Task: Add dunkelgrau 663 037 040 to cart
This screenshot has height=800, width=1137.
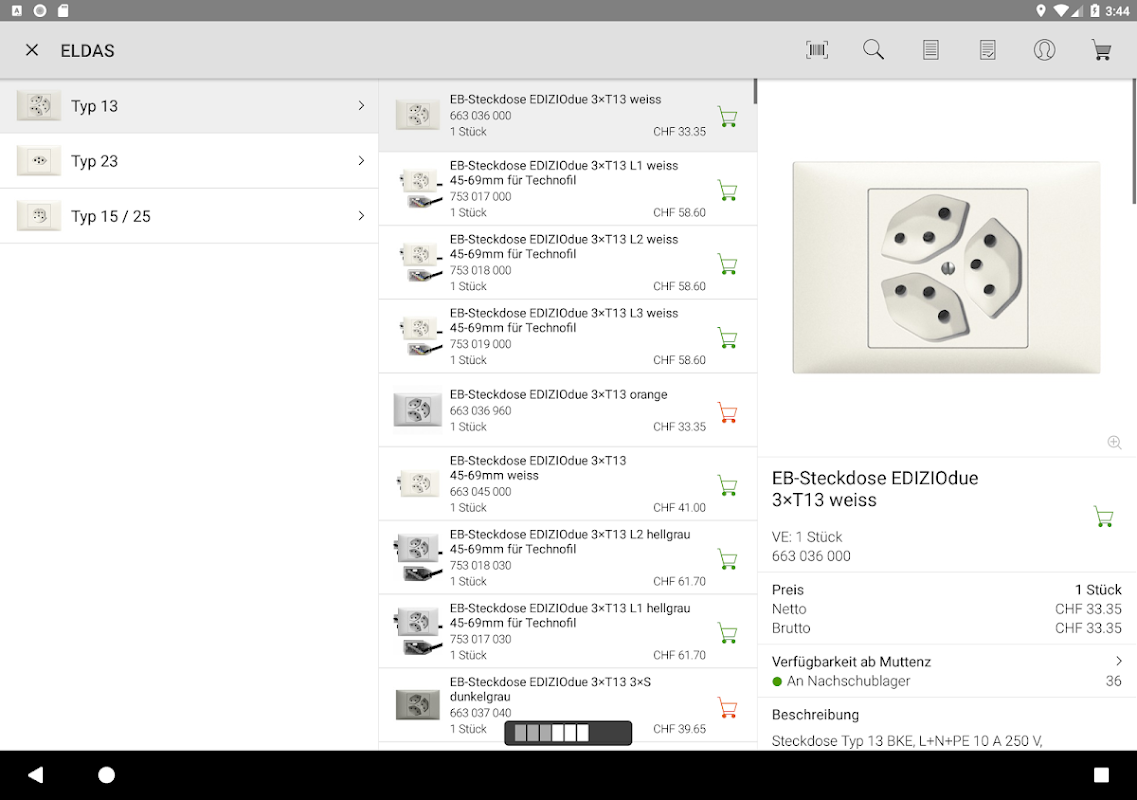Action: pos(727,707)
